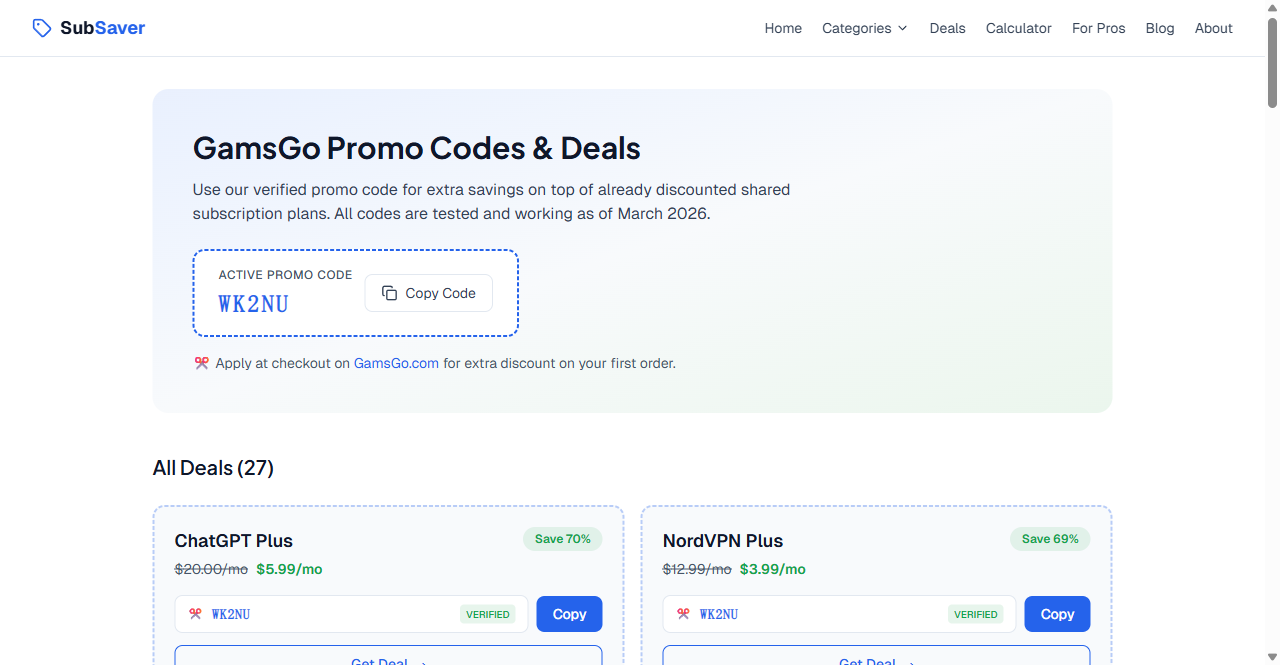The width and height of the screenshot is (1280, 665).
Task: Click the scissors icon beside checkout instructions
Action: [201, 363]
